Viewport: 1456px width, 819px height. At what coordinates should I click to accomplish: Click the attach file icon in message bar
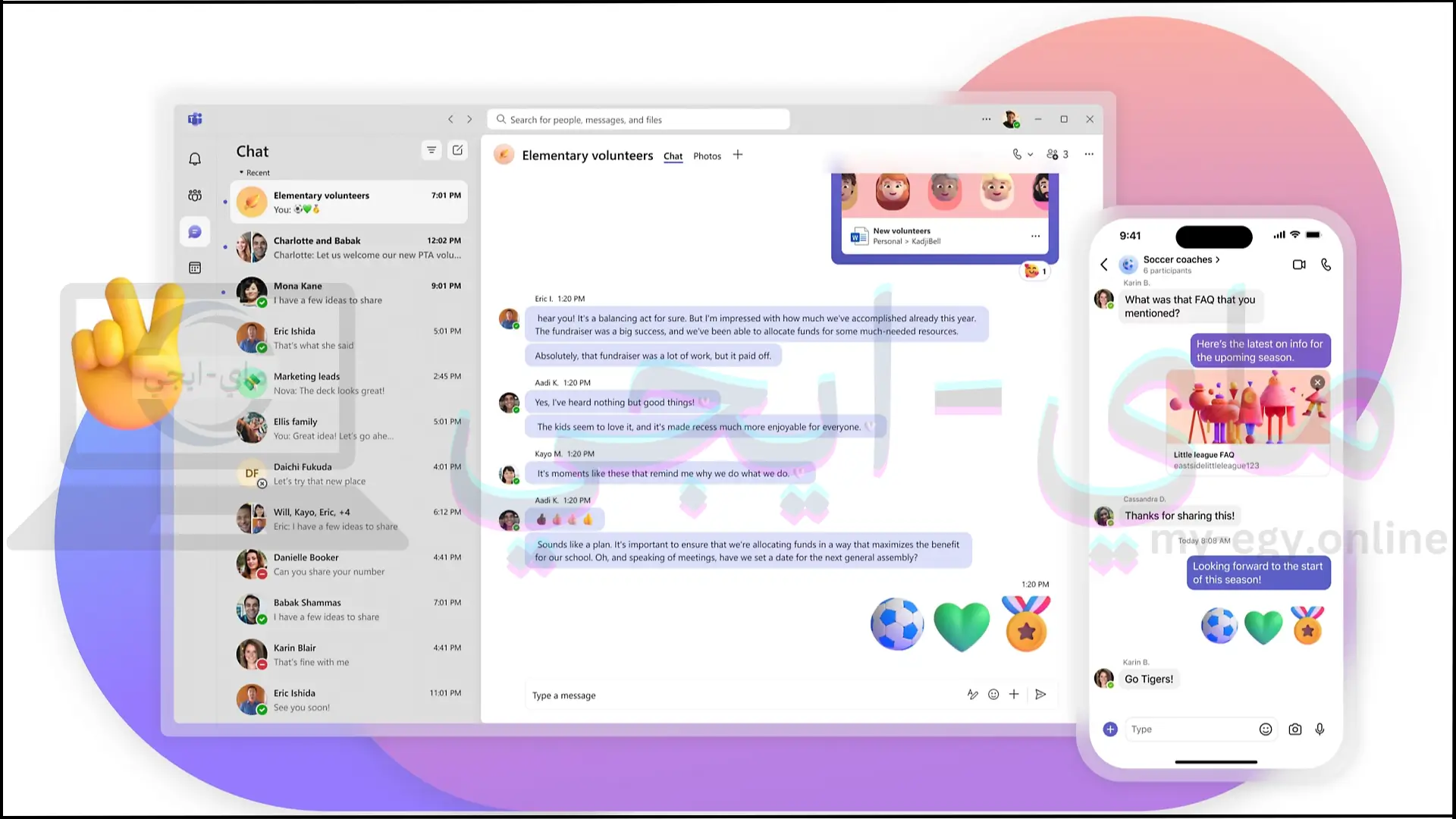(x=1014, y=695)
